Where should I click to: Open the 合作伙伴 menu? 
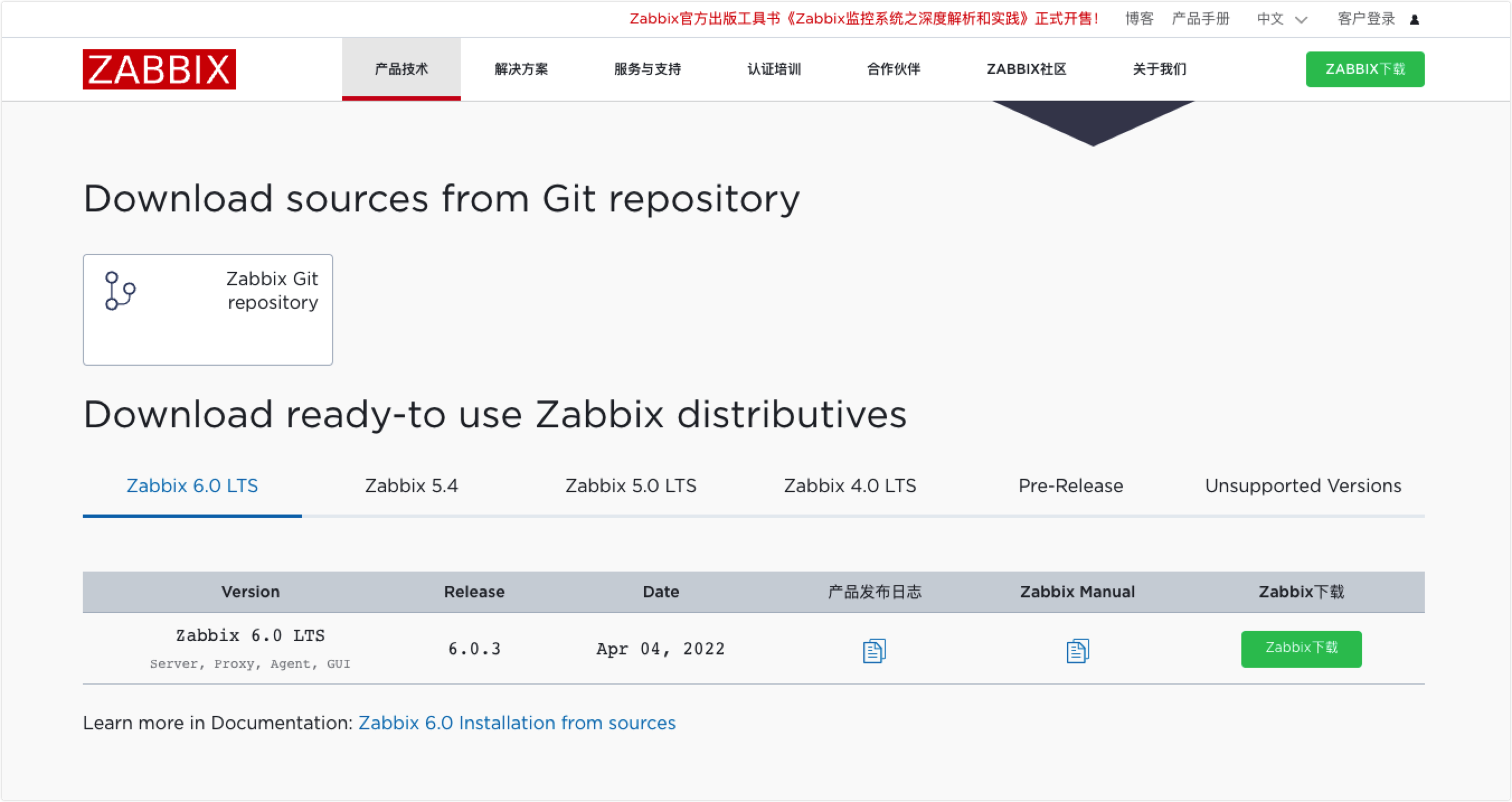(x=894, y=69)
